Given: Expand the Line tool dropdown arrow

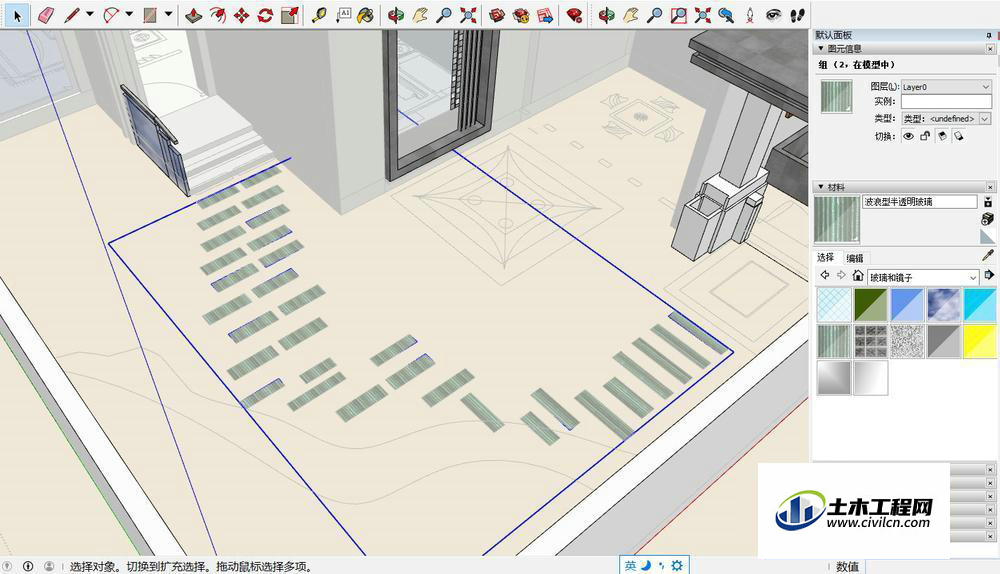Looking at the screenshot, I should (x=90, y=13).
